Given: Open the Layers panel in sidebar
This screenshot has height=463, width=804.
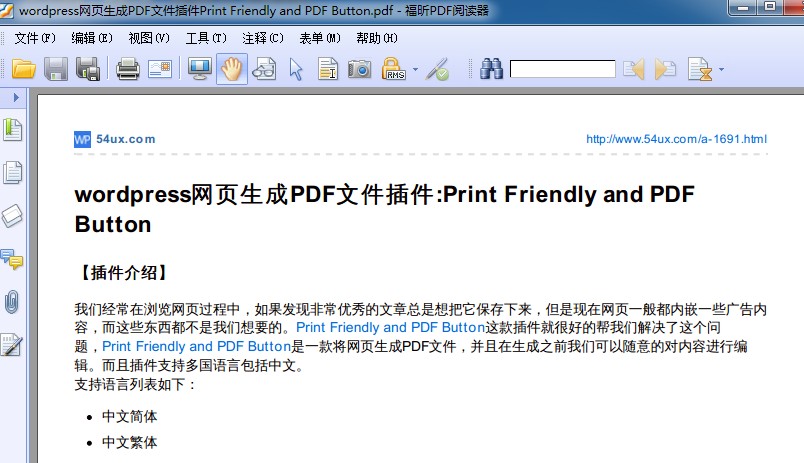Looking at the screenshot, I should click(x=13, y=215).
